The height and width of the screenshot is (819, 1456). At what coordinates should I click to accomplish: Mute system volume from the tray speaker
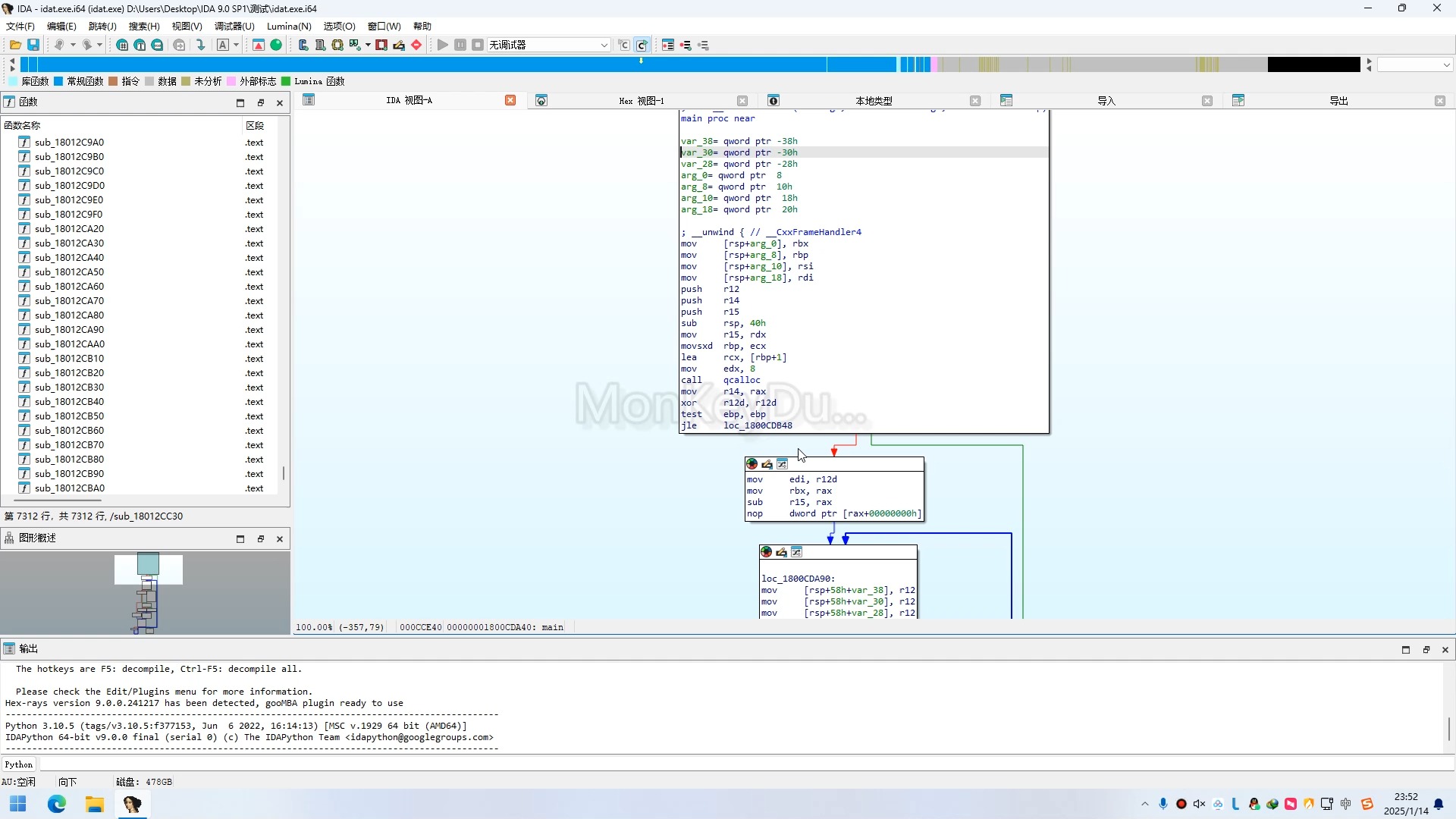point(1200,804)
